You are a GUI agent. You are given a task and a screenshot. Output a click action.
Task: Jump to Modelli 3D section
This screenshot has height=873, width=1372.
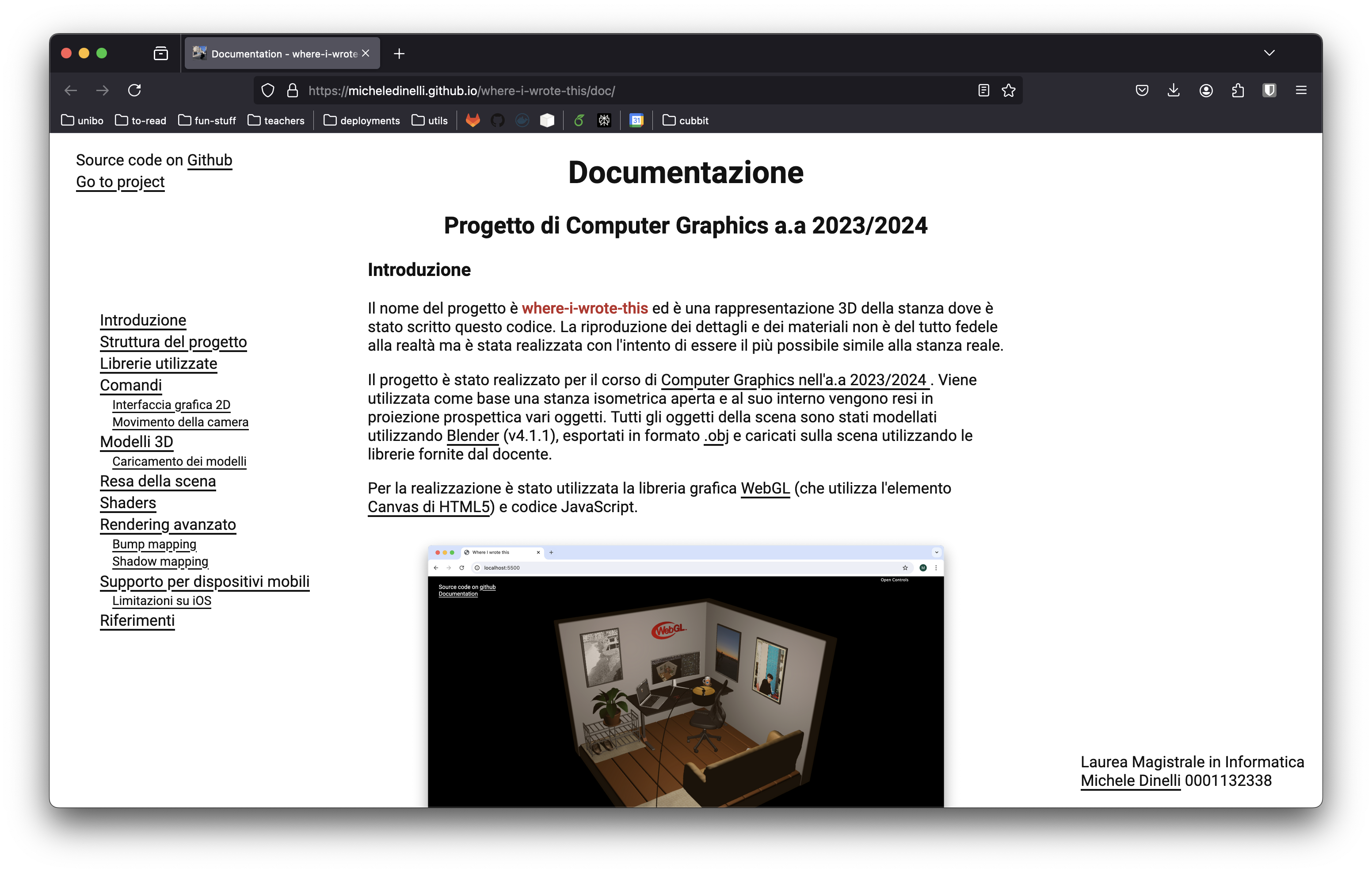point(137,442)
